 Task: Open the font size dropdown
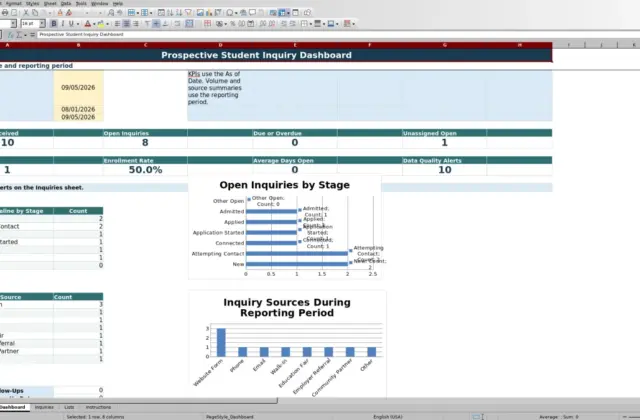pyautogui.click(x=42, y=24)
